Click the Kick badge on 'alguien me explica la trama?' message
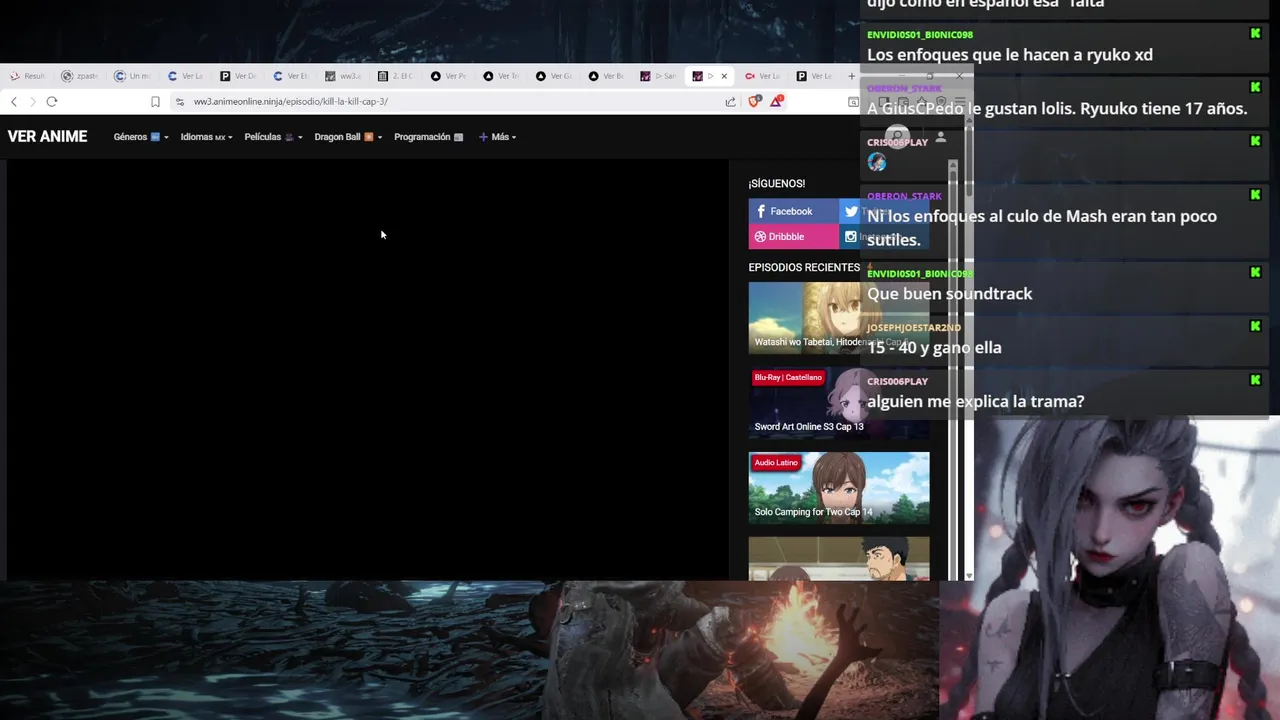This screenshot has height=720, width=1280. 1256,380
